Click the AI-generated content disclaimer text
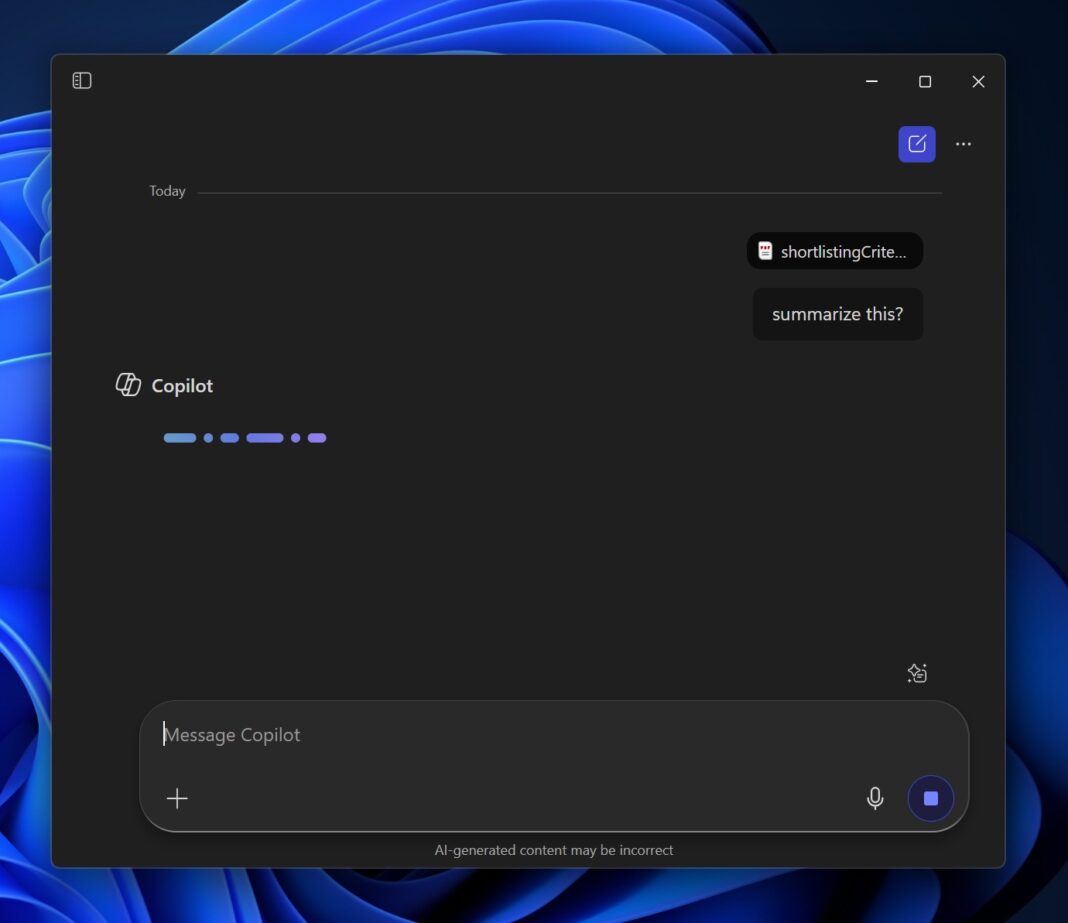Screen dimensions: 1068x923 pos(554,849)
